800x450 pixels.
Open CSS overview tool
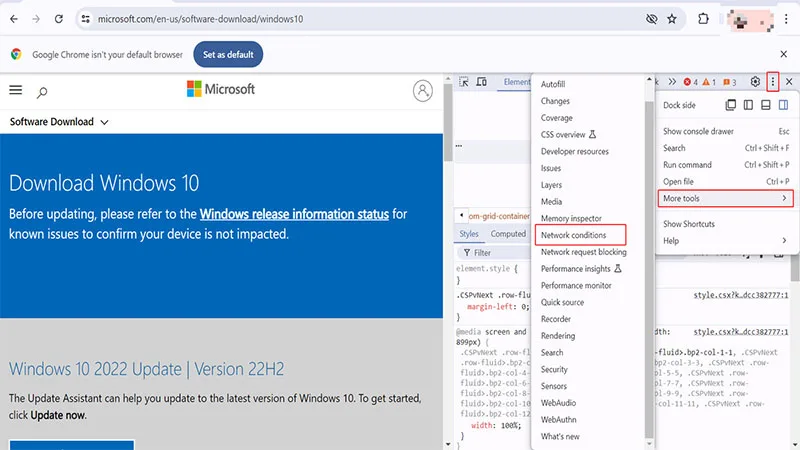click(568, 135)
